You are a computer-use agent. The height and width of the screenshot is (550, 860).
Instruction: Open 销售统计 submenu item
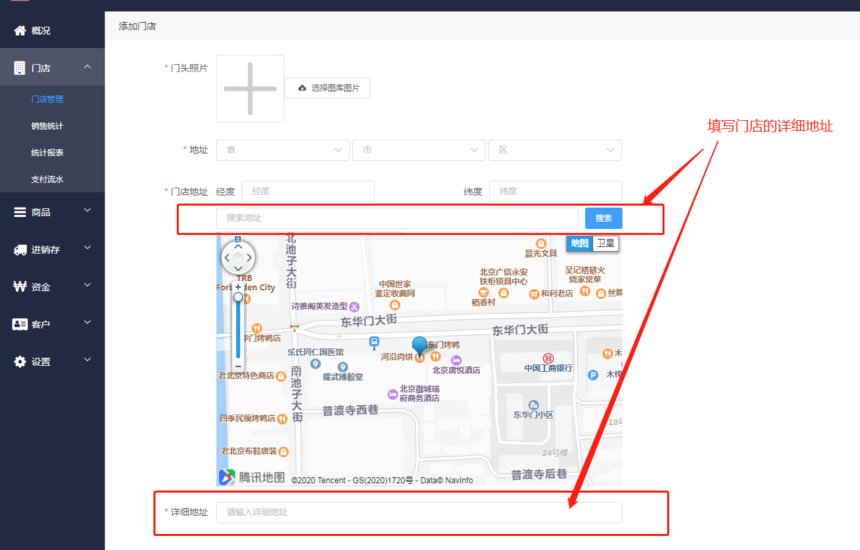47,126
